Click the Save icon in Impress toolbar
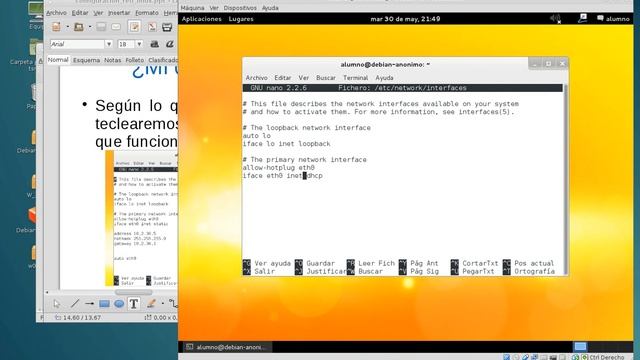The image size is (640, 360). tap(101, 27)
